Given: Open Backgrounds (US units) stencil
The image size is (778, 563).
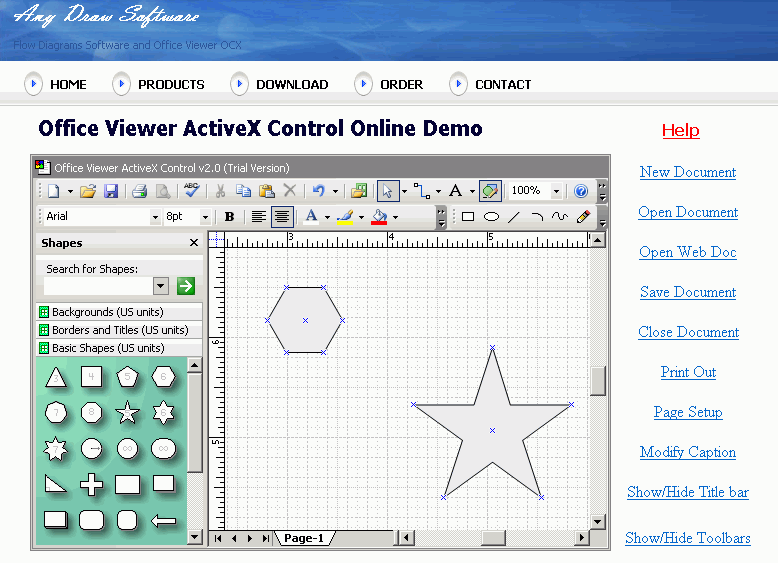Looking at the screenshot, I should click(x=120, y=312).
